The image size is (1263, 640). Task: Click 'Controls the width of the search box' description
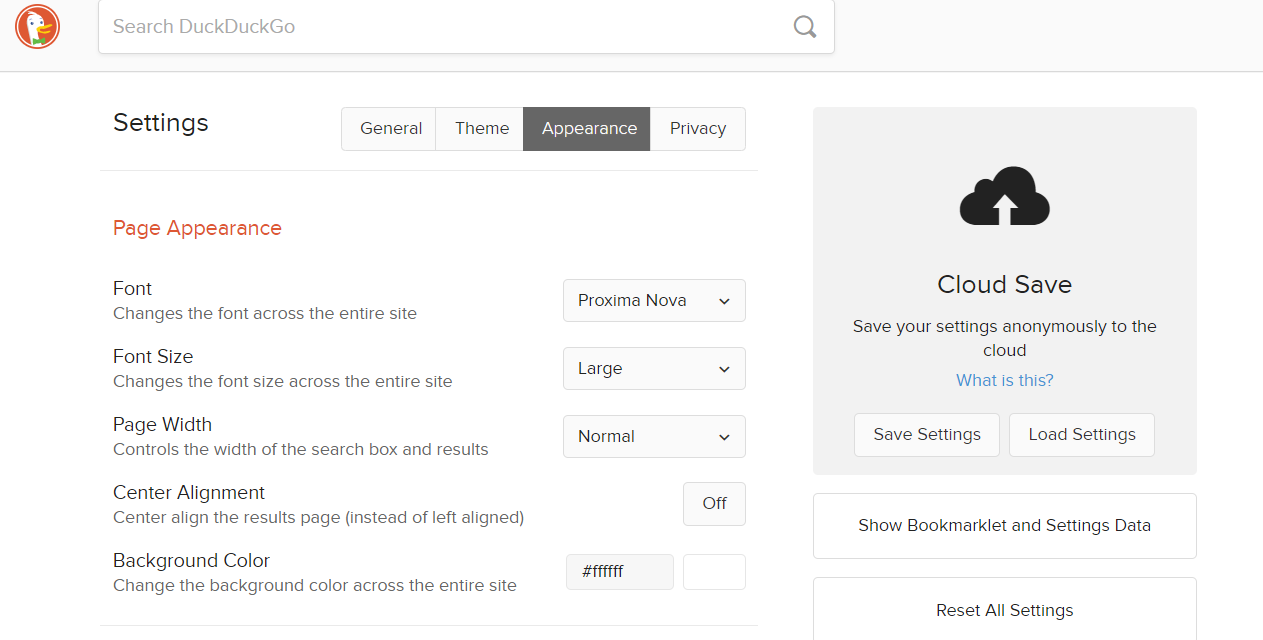tap(301, 450)
